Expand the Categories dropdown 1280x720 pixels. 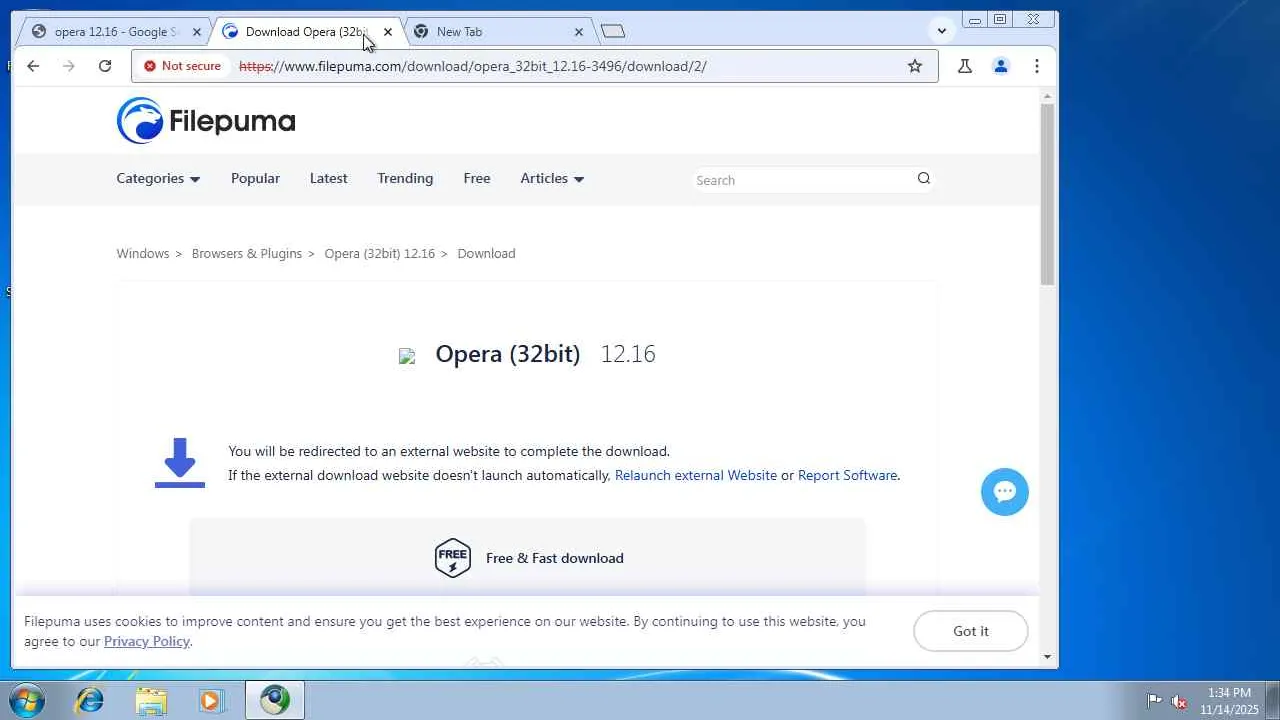(x=158, y=178)
